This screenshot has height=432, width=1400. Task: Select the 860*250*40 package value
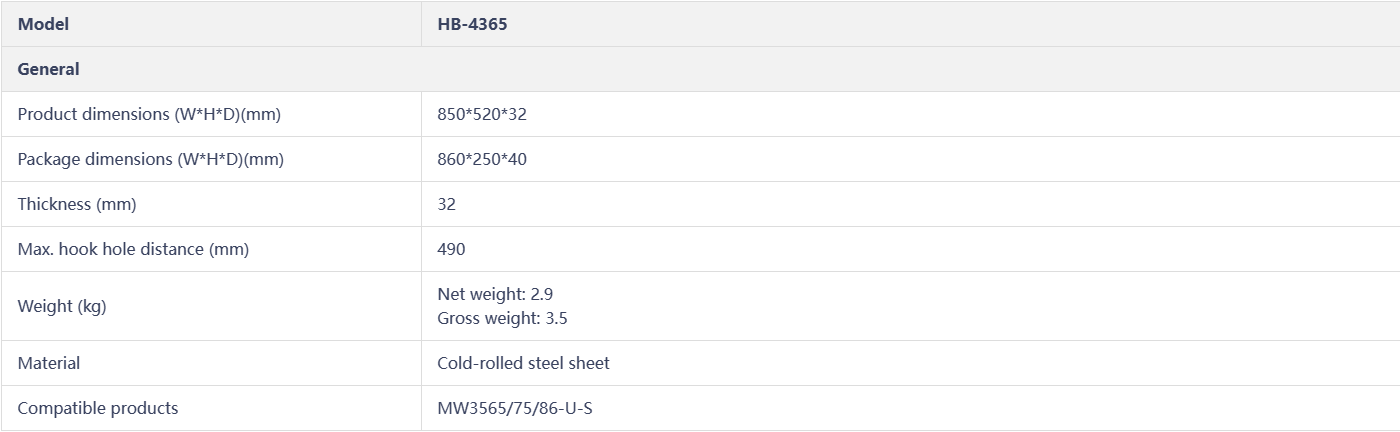tap(482, 159)
